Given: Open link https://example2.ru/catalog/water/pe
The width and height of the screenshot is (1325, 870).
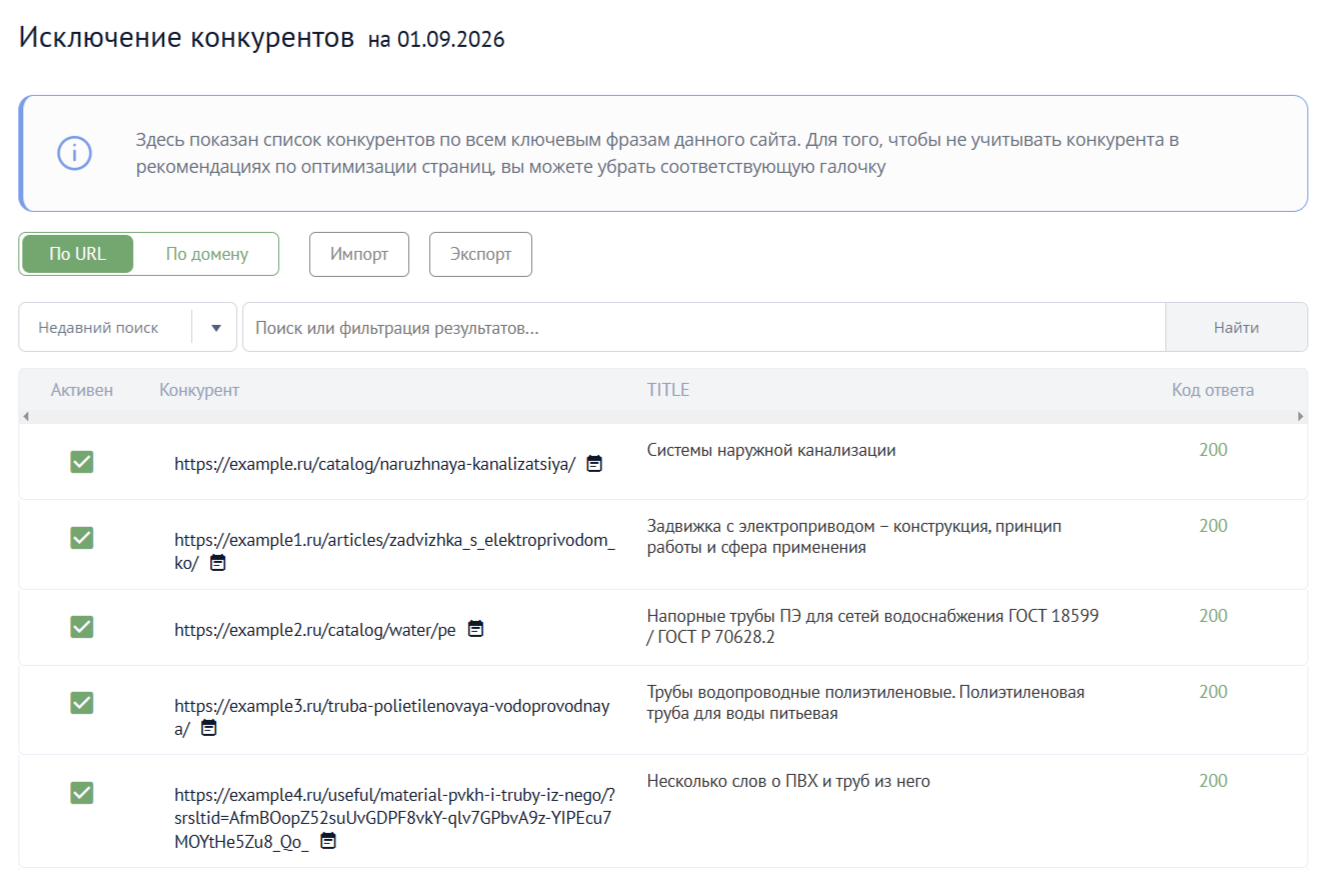Looking at the screenshot, I should pyautogui.click(x=315, y=630).
